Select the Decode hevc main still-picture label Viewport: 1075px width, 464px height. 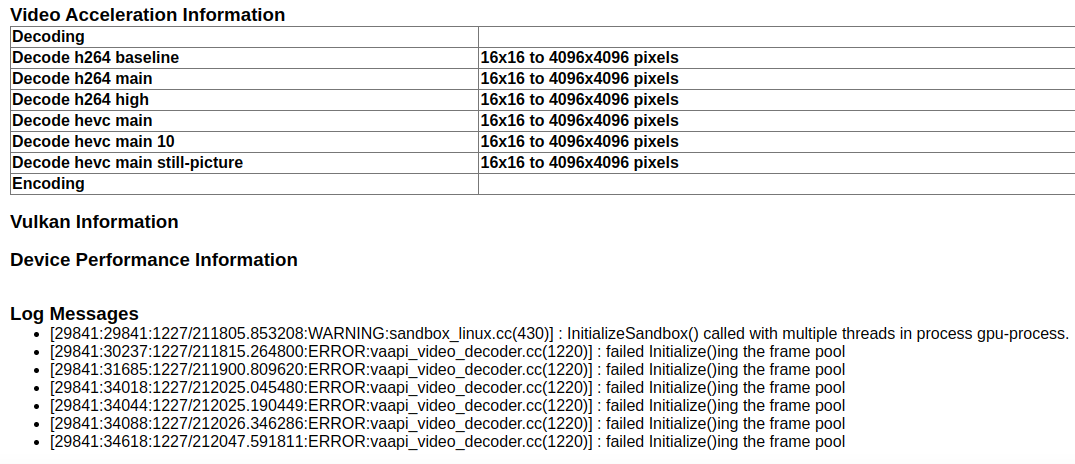pos(127,163)
